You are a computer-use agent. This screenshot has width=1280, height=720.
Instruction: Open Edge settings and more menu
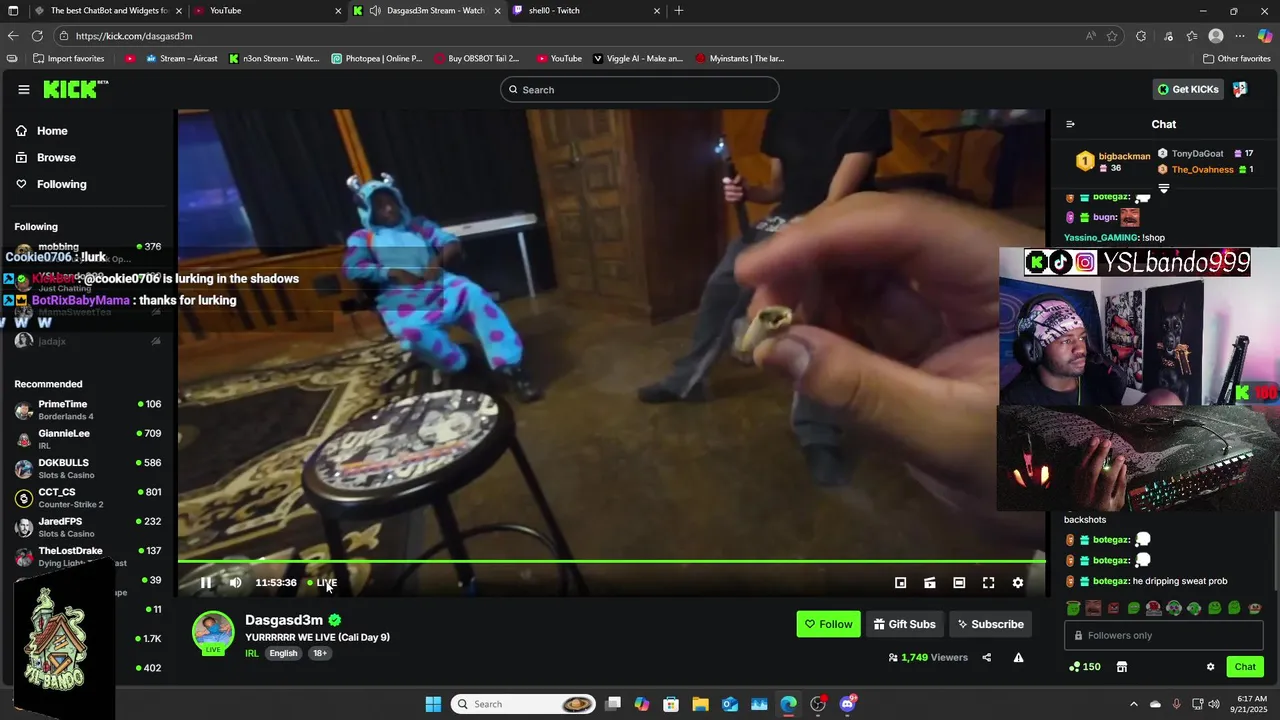point(1240,36)
